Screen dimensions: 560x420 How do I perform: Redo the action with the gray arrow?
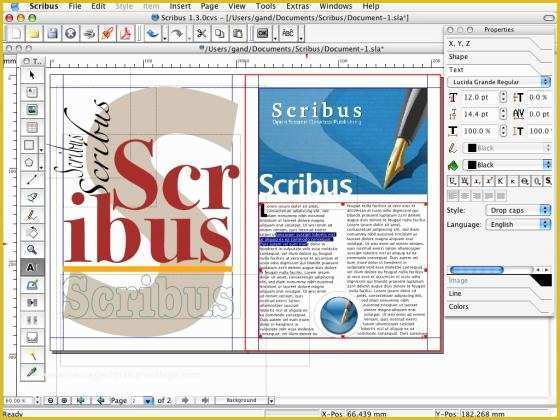point(177,34)
